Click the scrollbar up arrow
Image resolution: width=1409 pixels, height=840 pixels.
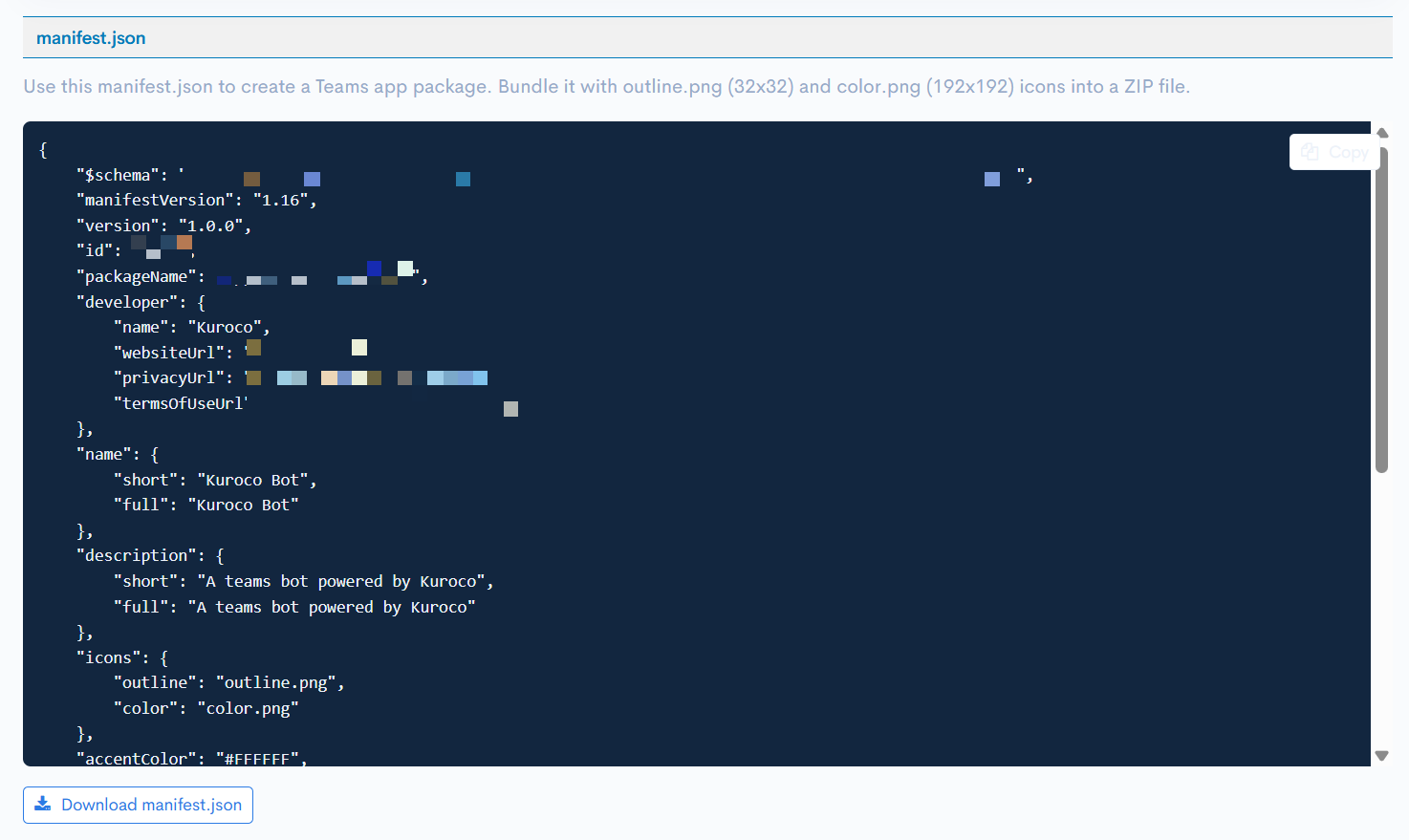point(1382,132)
